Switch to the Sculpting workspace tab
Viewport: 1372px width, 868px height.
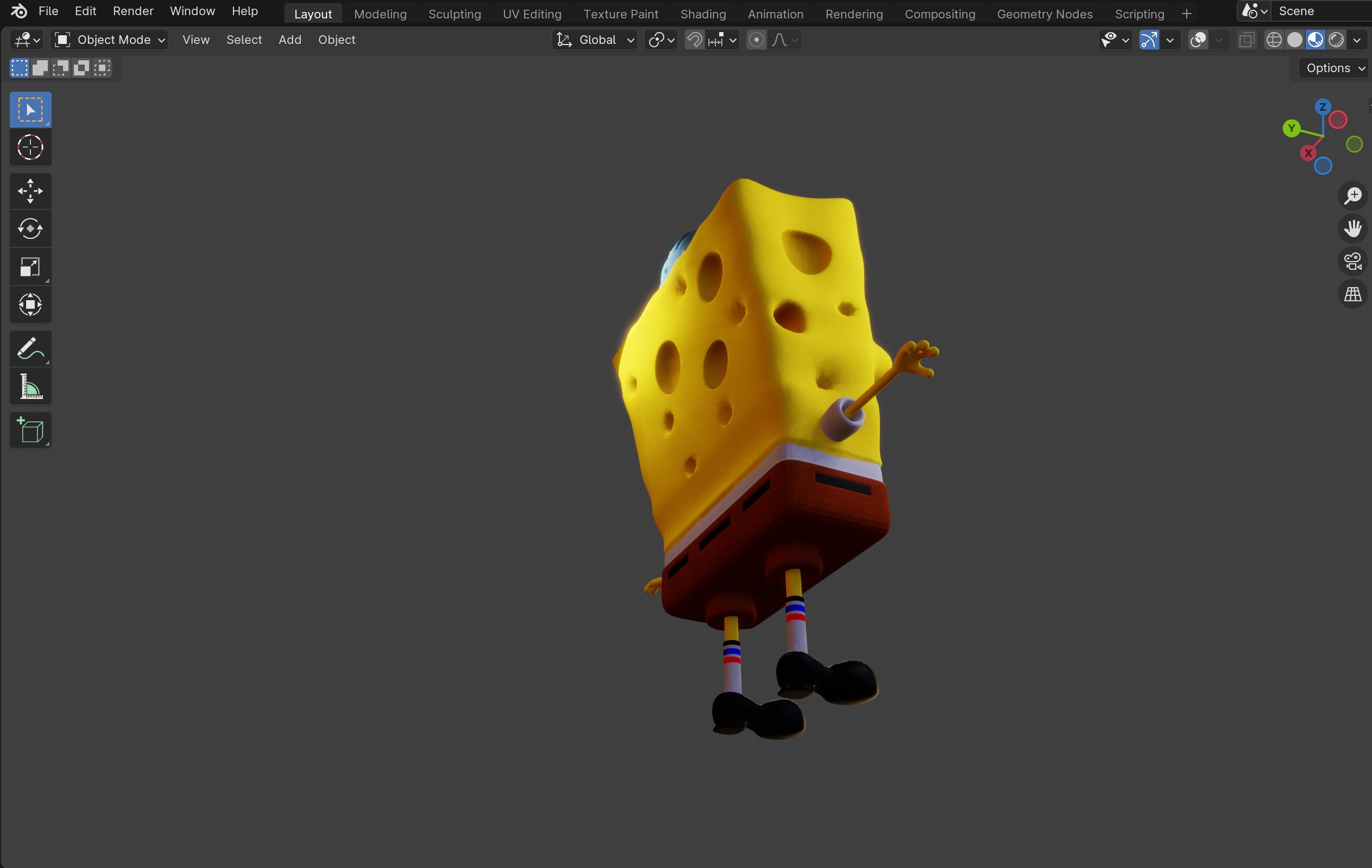point(454,14)
